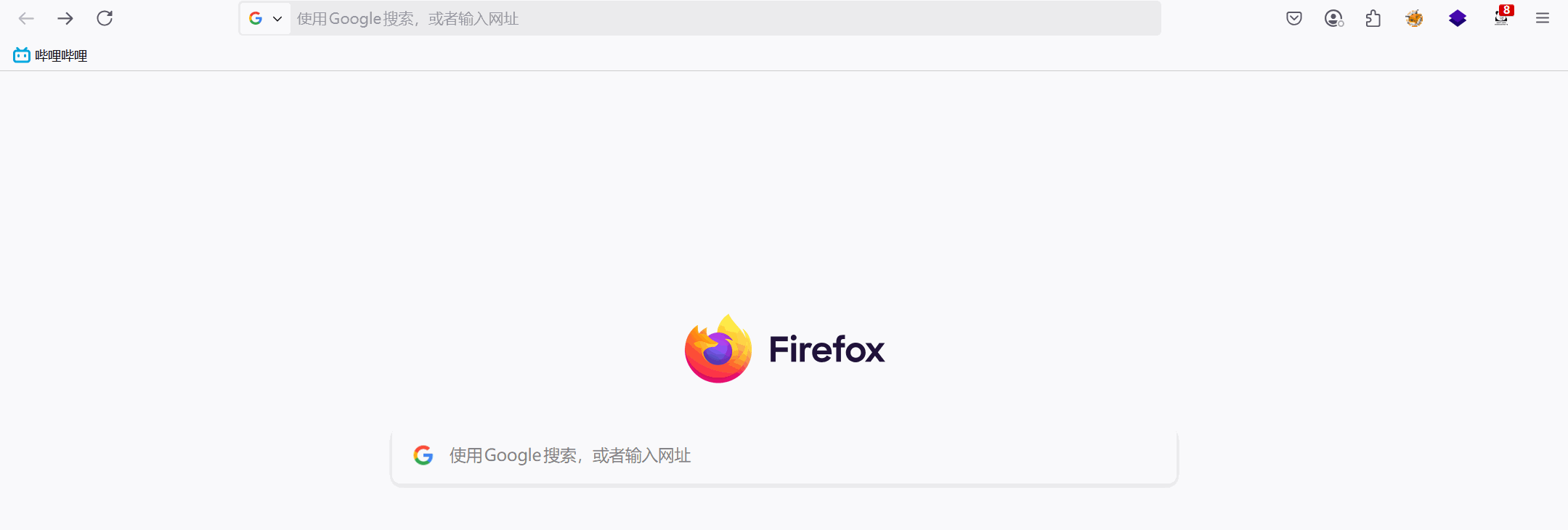1568x530 pixels.
Task: Click the Firefox logo image
Action: click(718, 349)
